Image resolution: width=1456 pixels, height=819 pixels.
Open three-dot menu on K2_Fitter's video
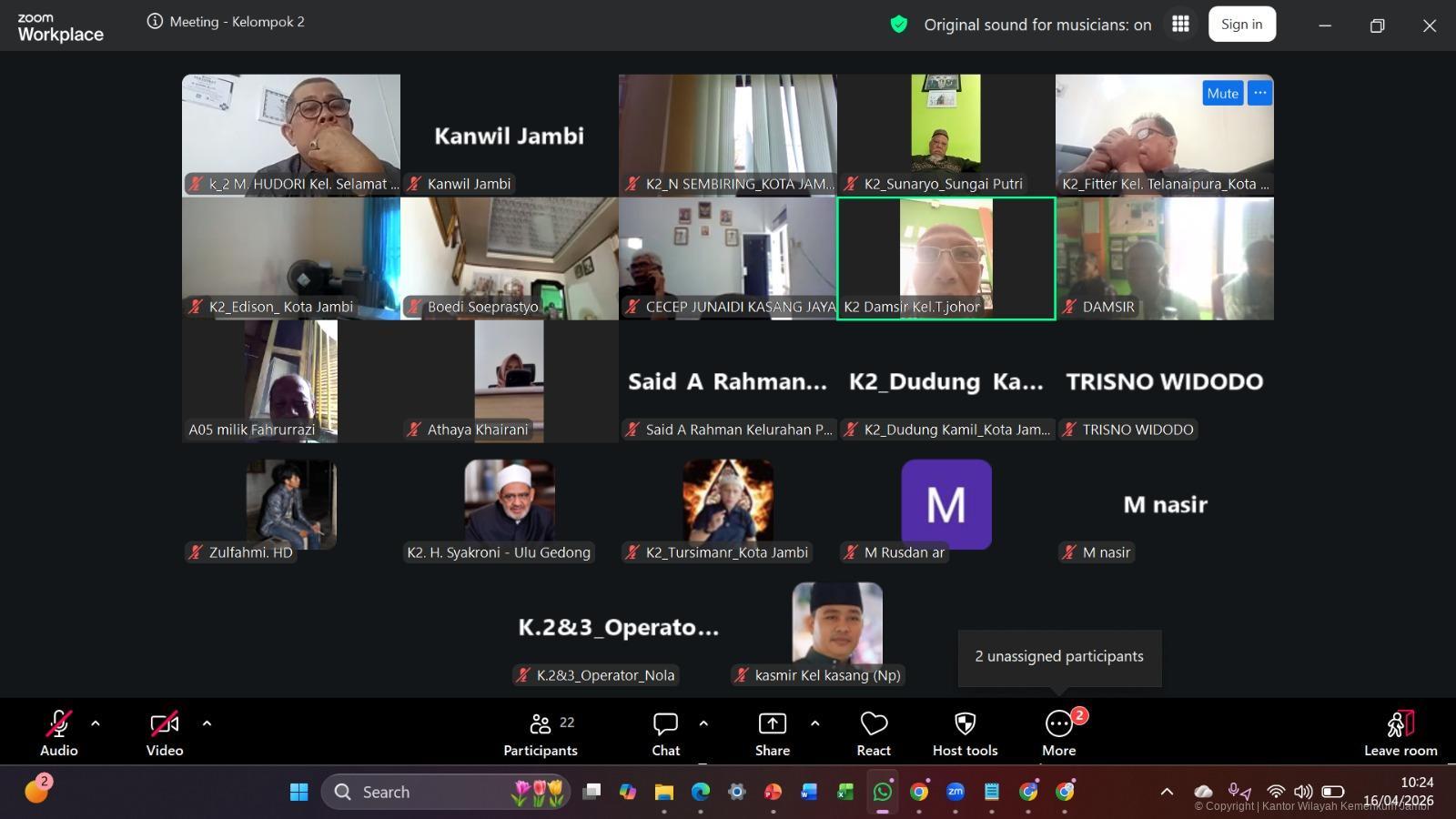[1259, 93]
